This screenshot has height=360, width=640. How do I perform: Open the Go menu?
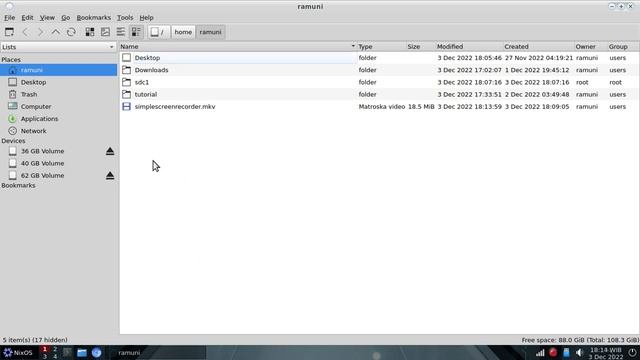pyautogui.click(x=66, y=18)
